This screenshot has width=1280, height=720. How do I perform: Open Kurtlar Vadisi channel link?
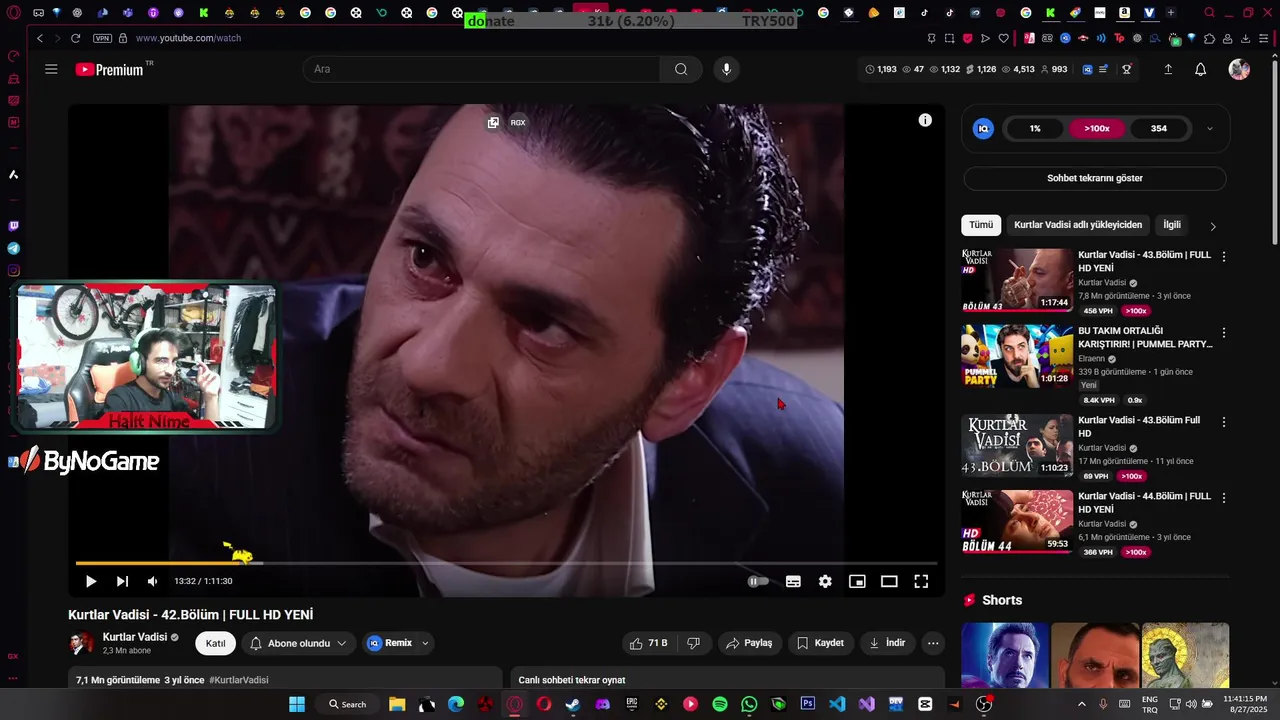135,637
